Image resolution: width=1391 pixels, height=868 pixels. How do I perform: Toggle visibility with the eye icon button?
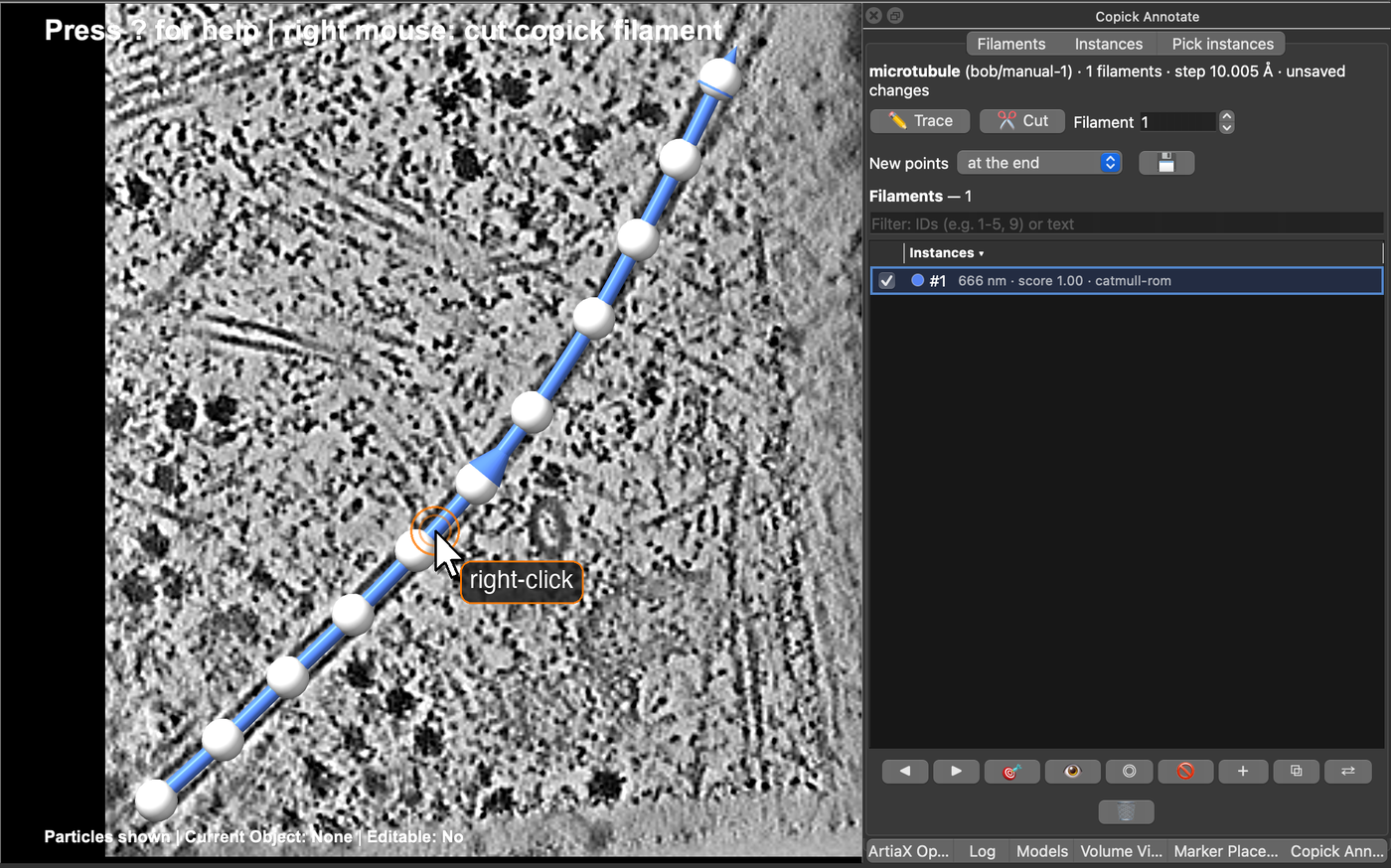click(x=1072, y=771)
